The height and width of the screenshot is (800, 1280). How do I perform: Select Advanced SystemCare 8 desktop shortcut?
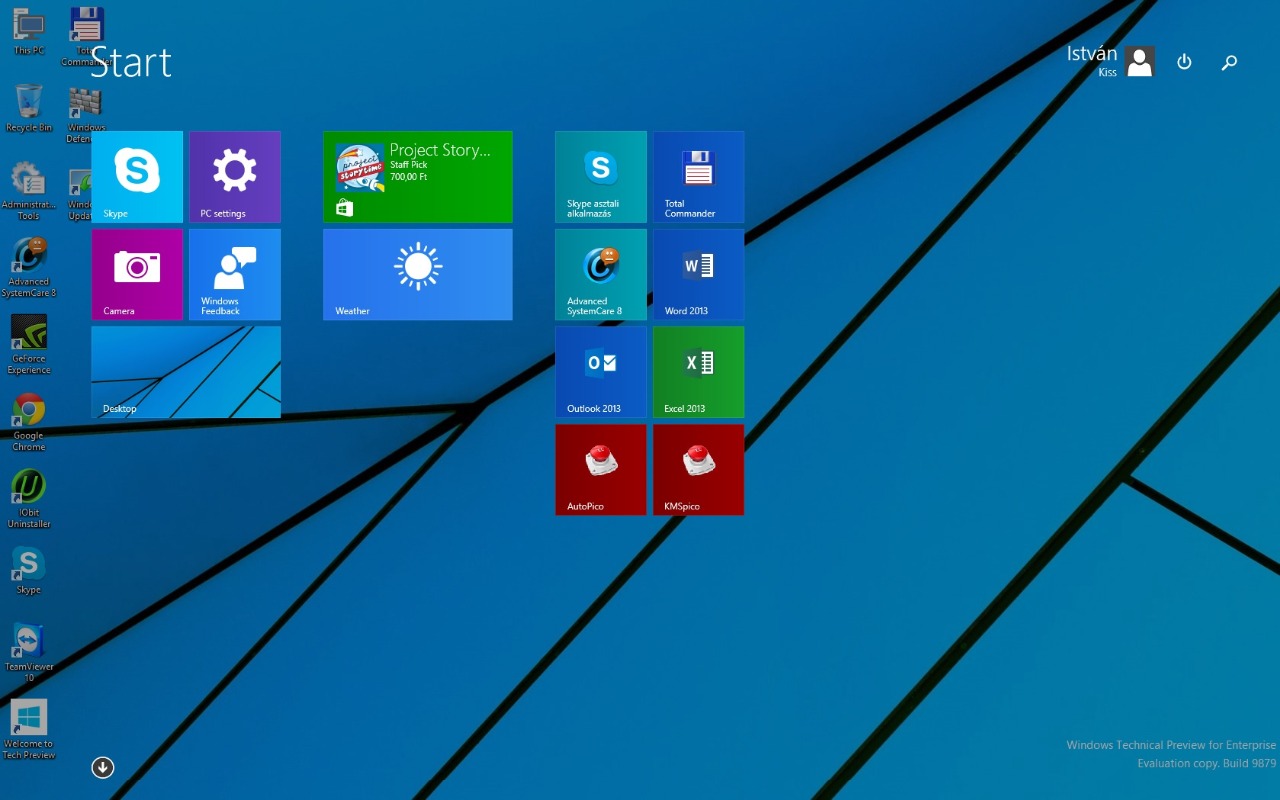tap(29, 268)
